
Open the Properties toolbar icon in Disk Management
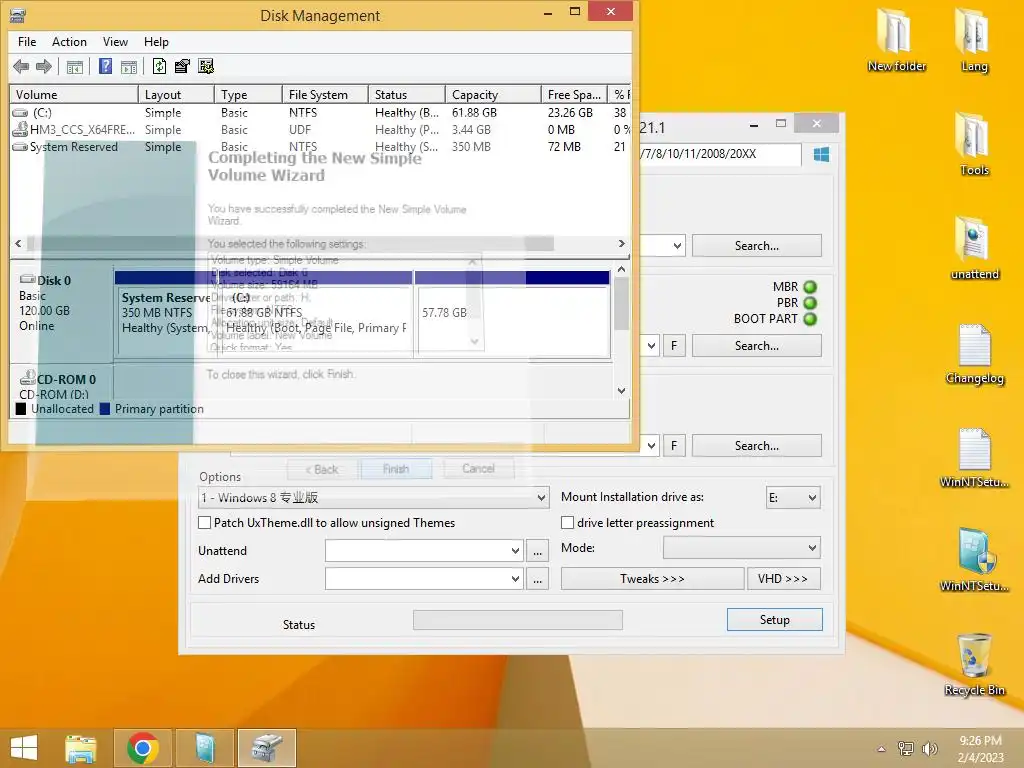click(182, 66)
